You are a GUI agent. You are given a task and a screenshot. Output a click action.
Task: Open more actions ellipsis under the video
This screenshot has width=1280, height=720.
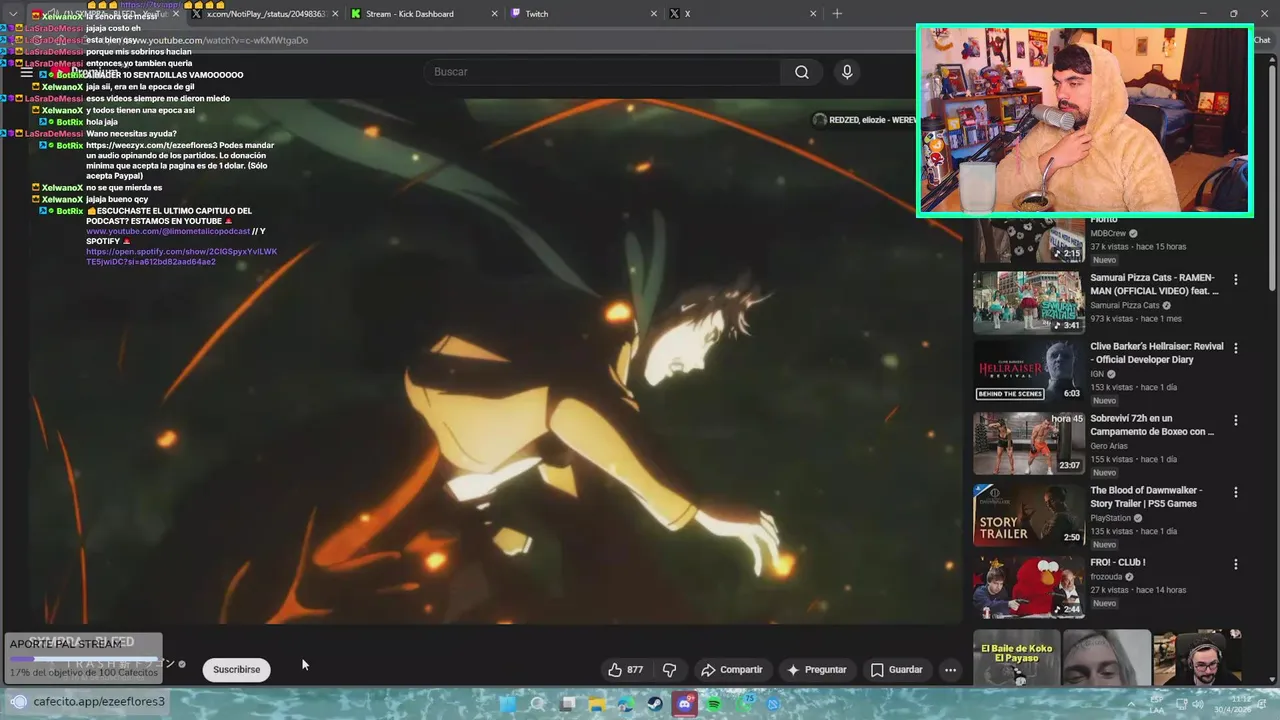[950, 670]
